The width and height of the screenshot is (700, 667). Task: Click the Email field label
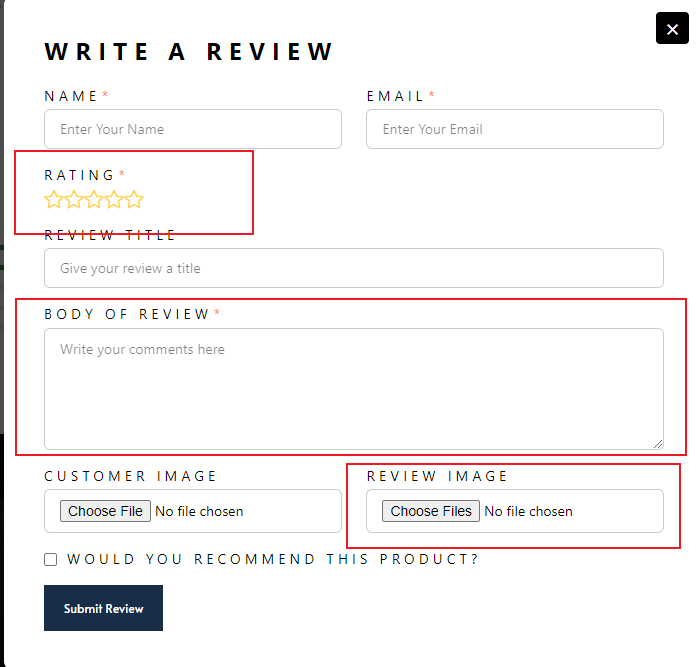(x=396, y=96)
